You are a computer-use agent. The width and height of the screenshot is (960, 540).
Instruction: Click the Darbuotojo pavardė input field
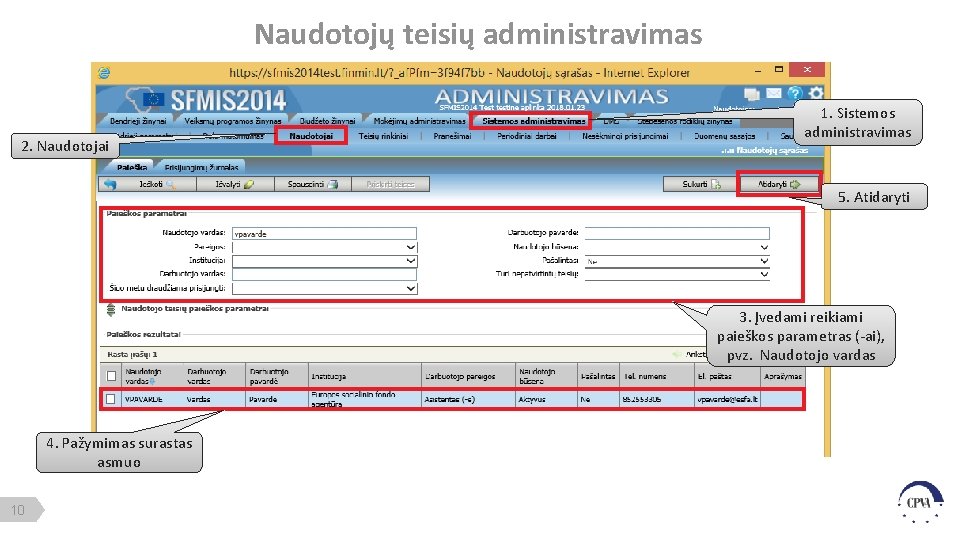677,233
